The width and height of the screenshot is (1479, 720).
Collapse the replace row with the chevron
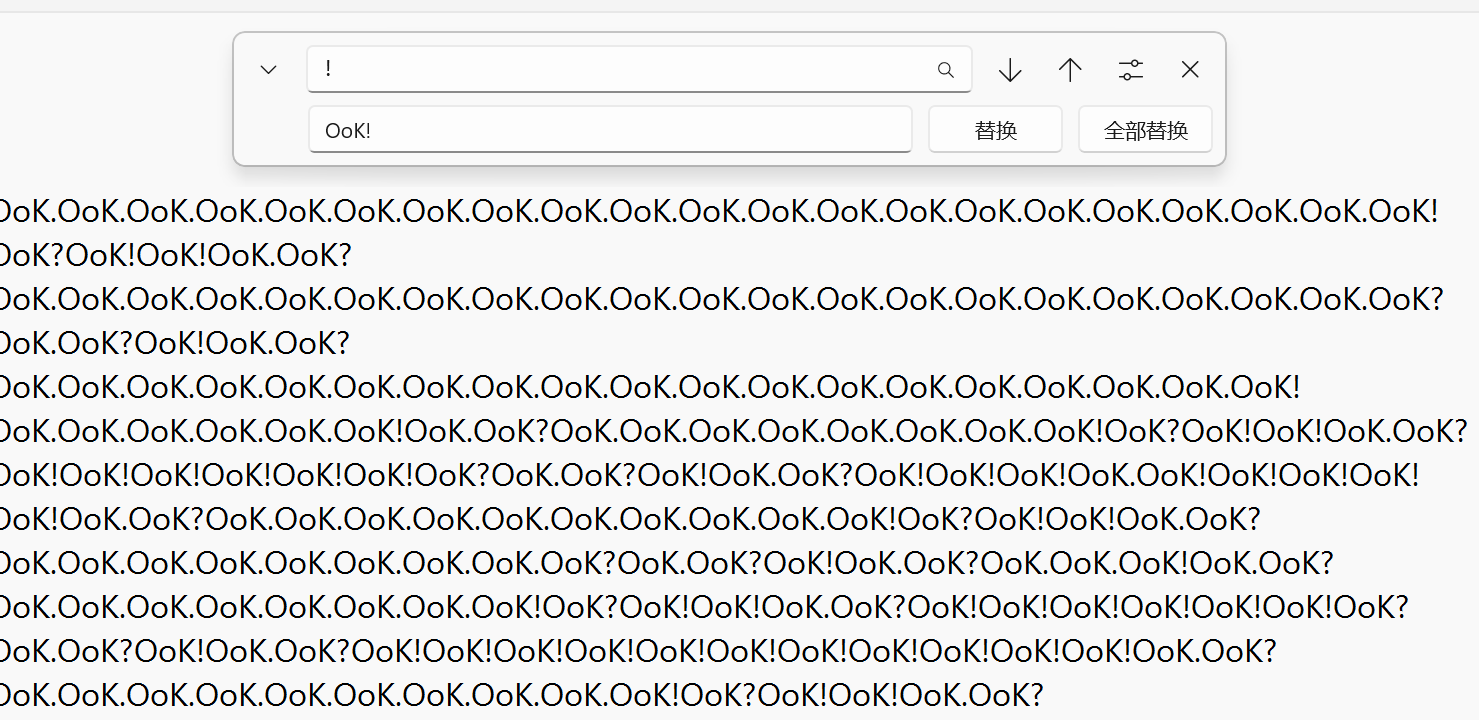tap(268, 70)
